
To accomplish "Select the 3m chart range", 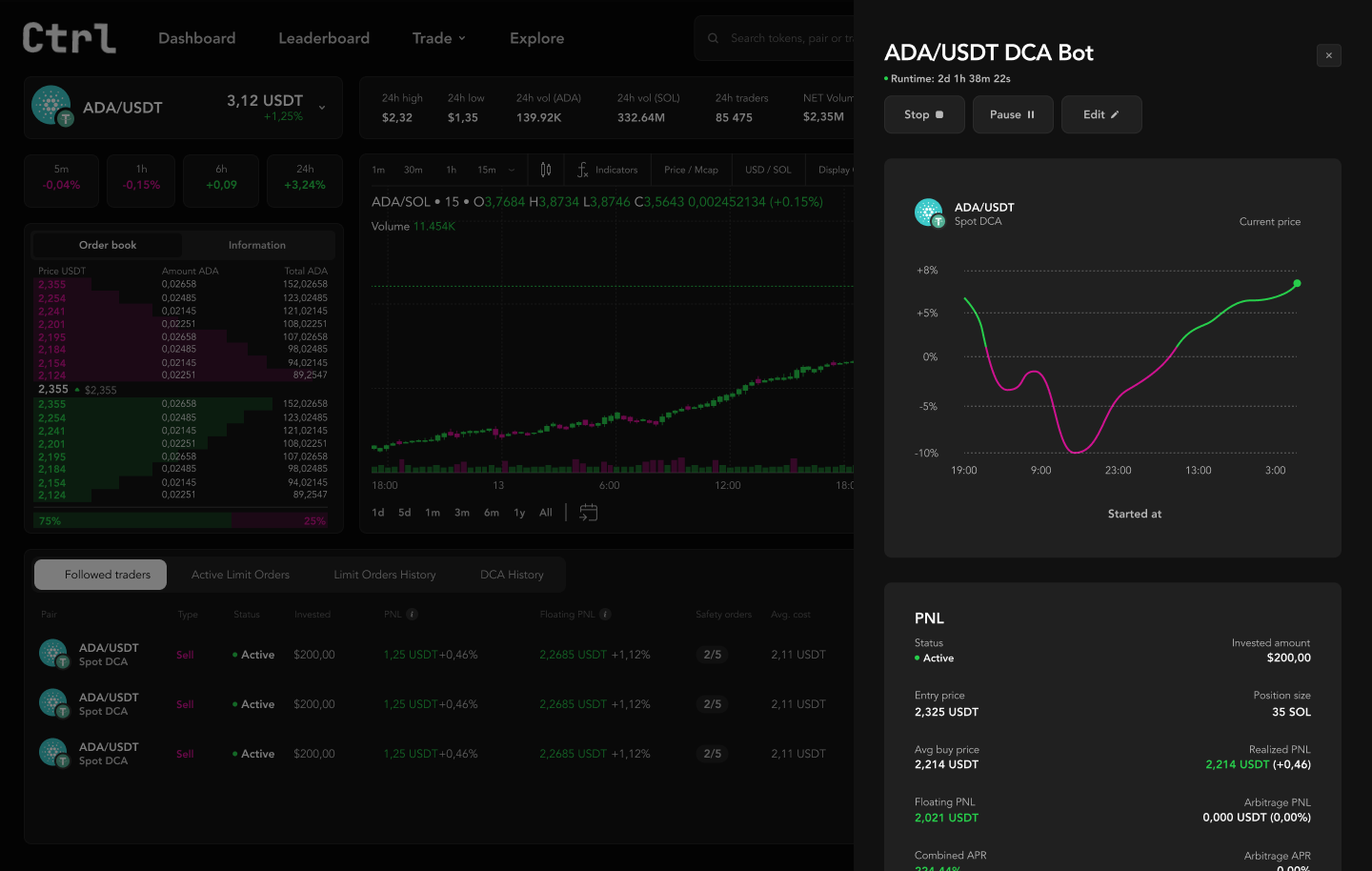I will (x=462, y=513).
